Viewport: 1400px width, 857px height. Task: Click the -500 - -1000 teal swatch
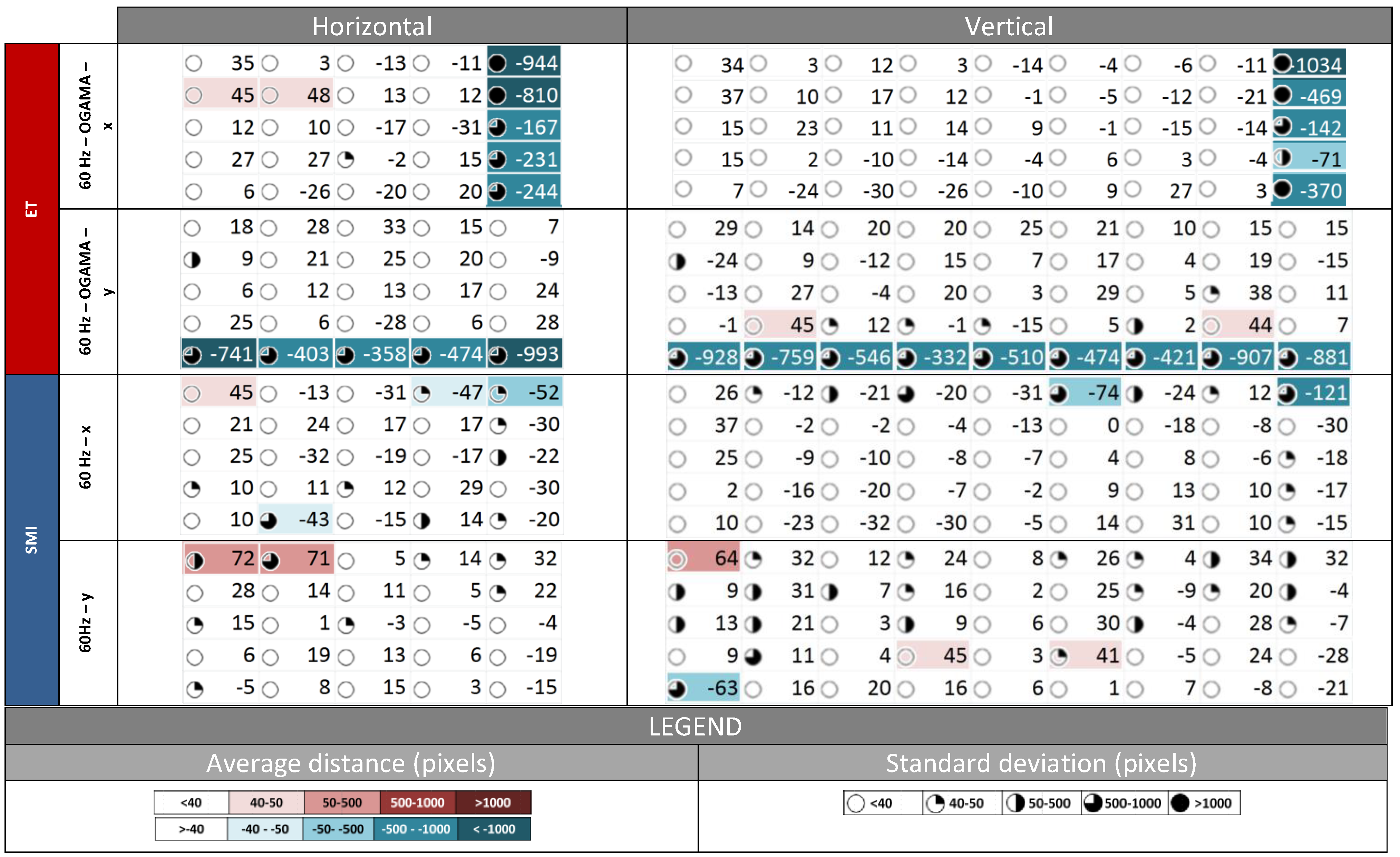(x=415, y=829)
